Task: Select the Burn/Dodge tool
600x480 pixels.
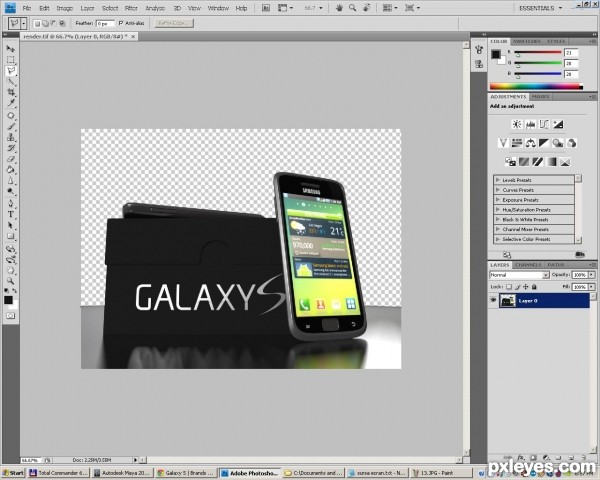Action: coord(10,191)
